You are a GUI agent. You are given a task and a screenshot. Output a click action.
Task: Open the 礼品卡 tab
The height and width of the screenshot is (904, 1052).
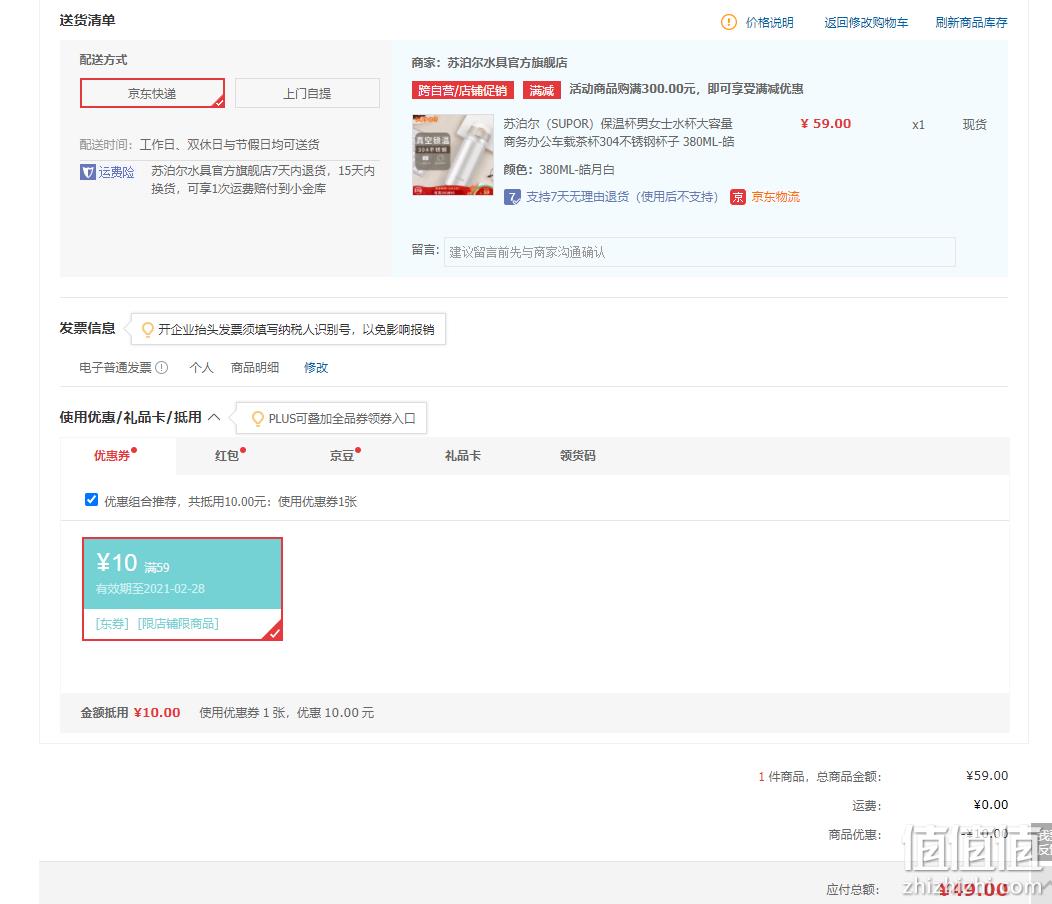463,456
